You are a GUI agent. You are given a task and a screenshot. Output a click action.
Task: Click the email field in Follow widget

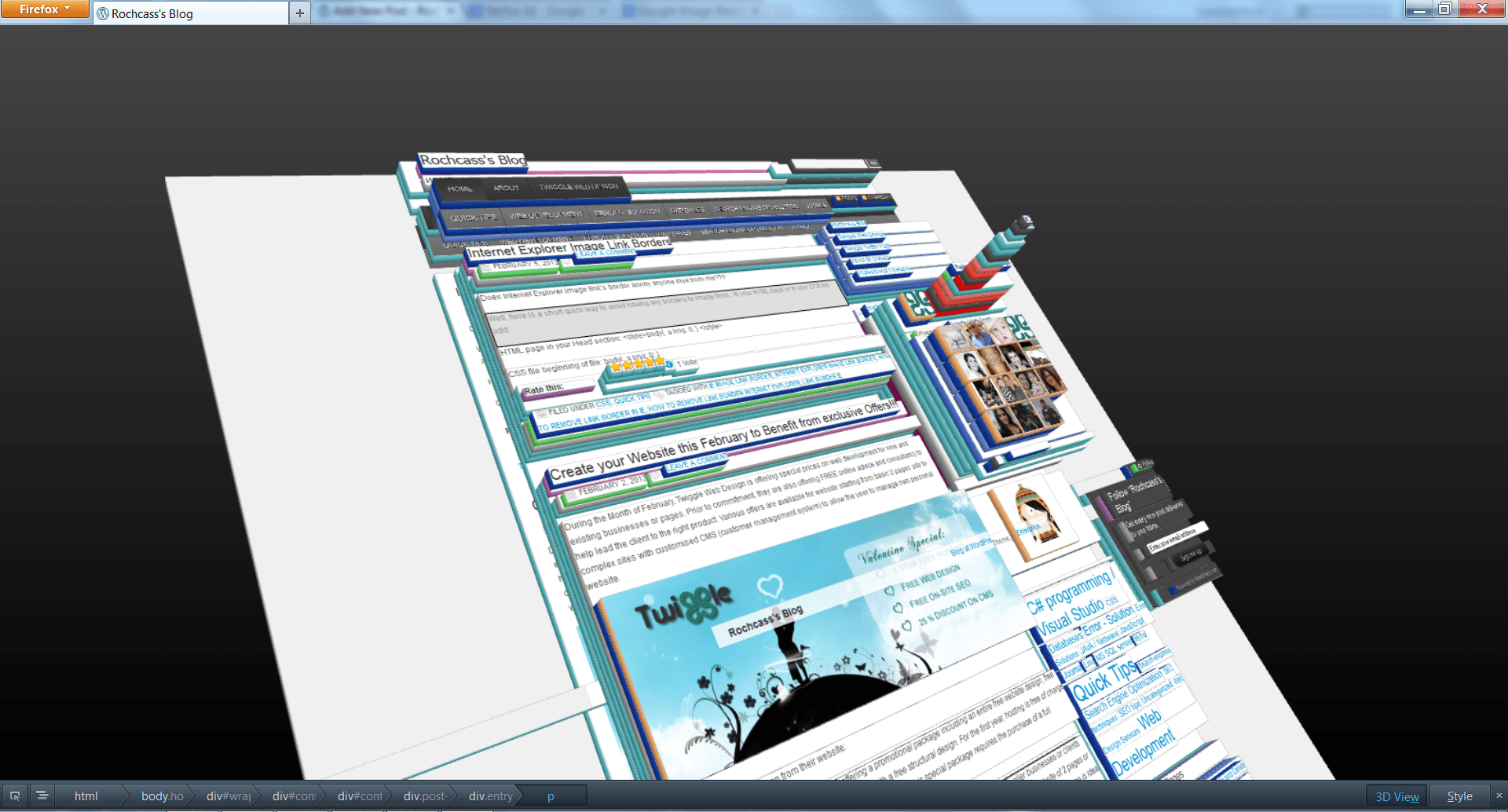(x=1176, y=537)
